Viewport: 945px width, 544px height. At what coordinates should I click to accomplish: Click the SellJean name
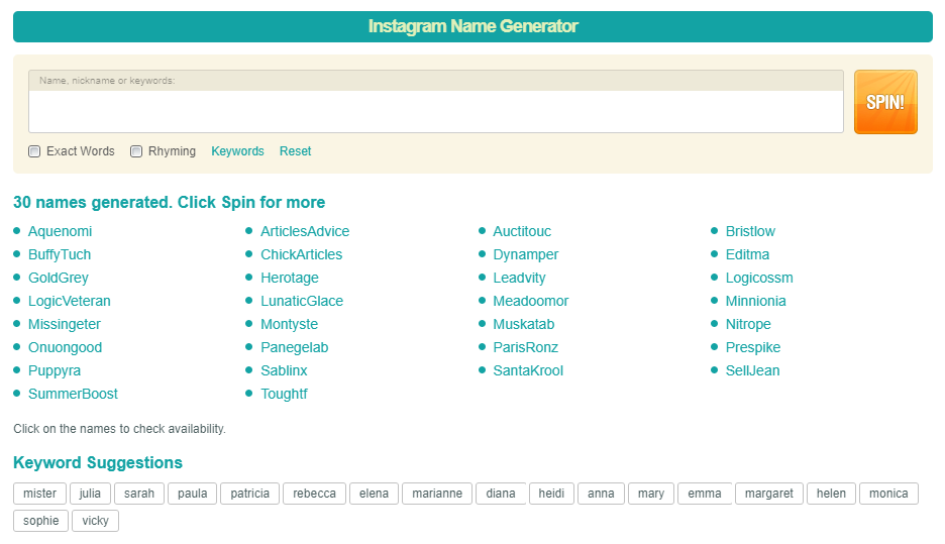tap(753, 370)
